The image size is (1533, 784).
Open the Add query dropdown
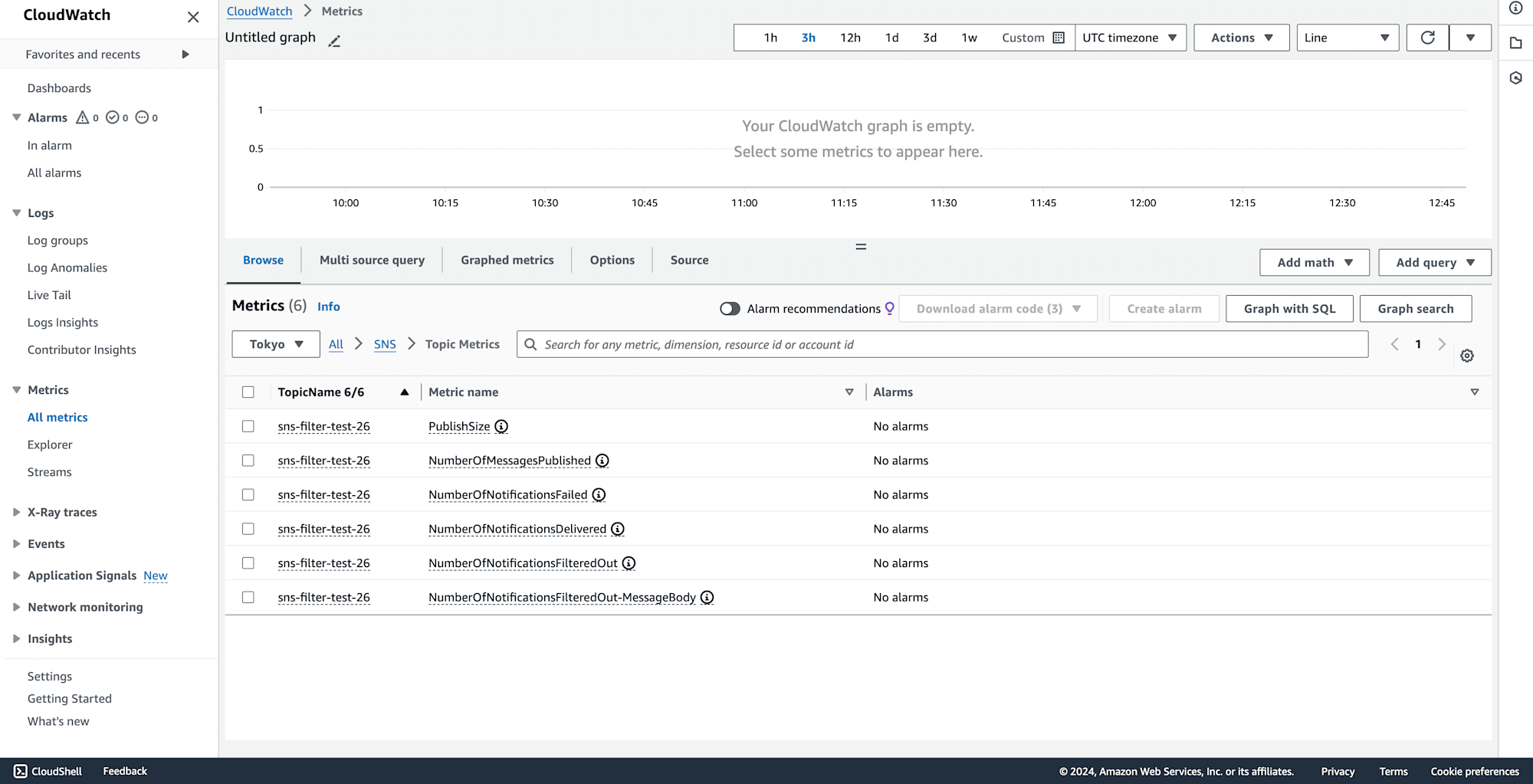tap(1435, 262)
